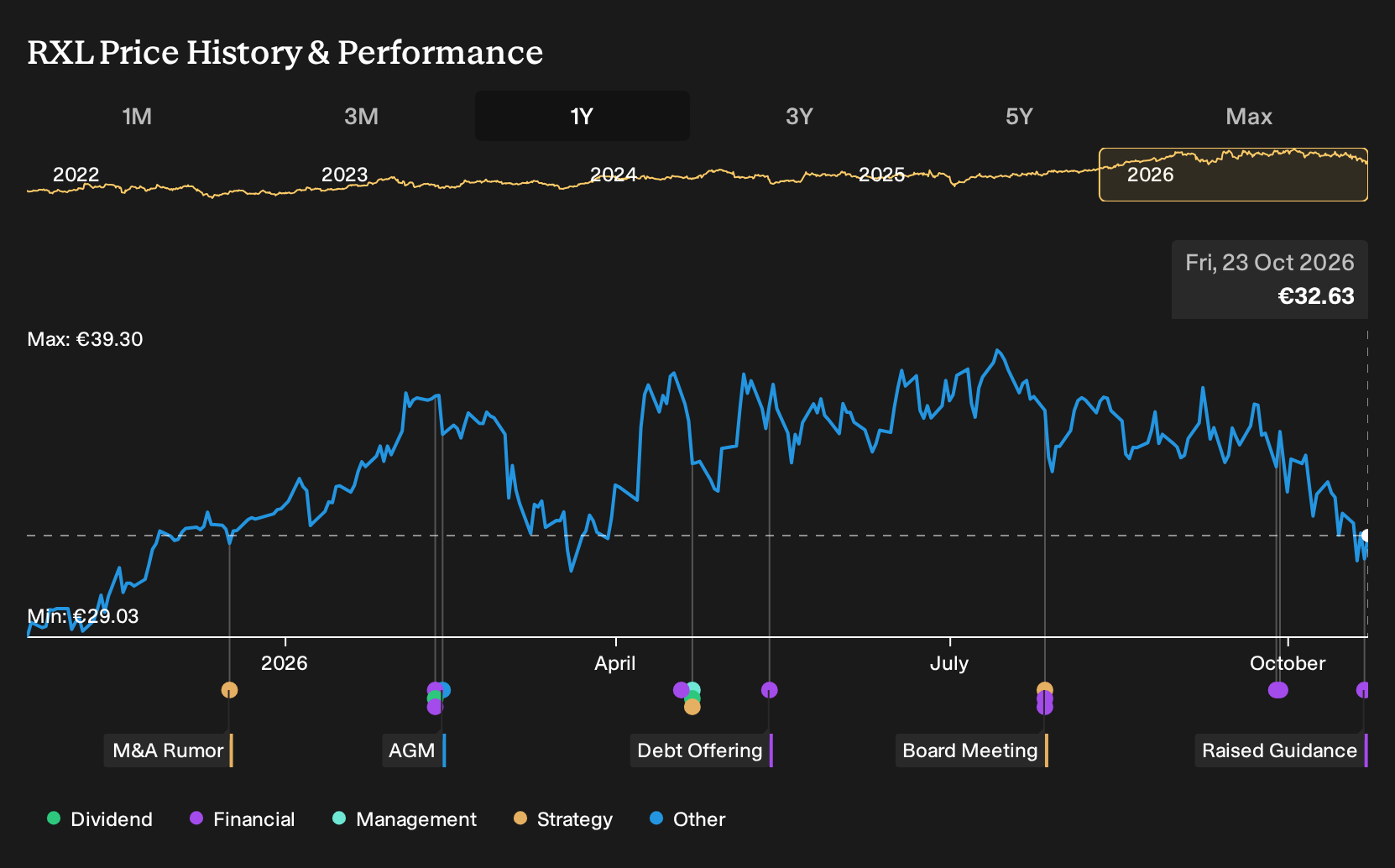
Task: Click the RXL Price History & Performance title
Action: click(285, 52)
